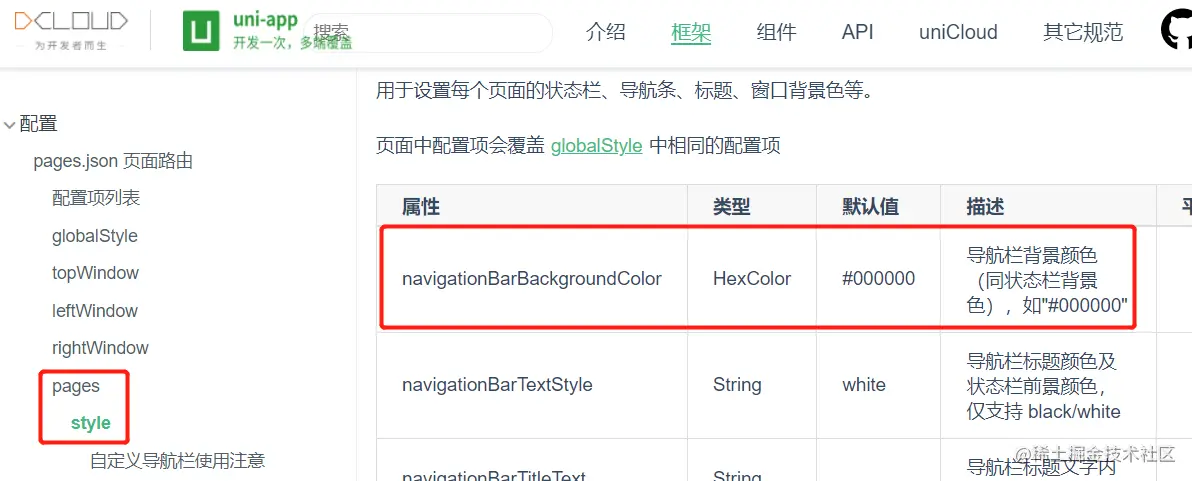Open the 介绍 nav tab
Screen dimensions: 1192x481
pos(606,32)
